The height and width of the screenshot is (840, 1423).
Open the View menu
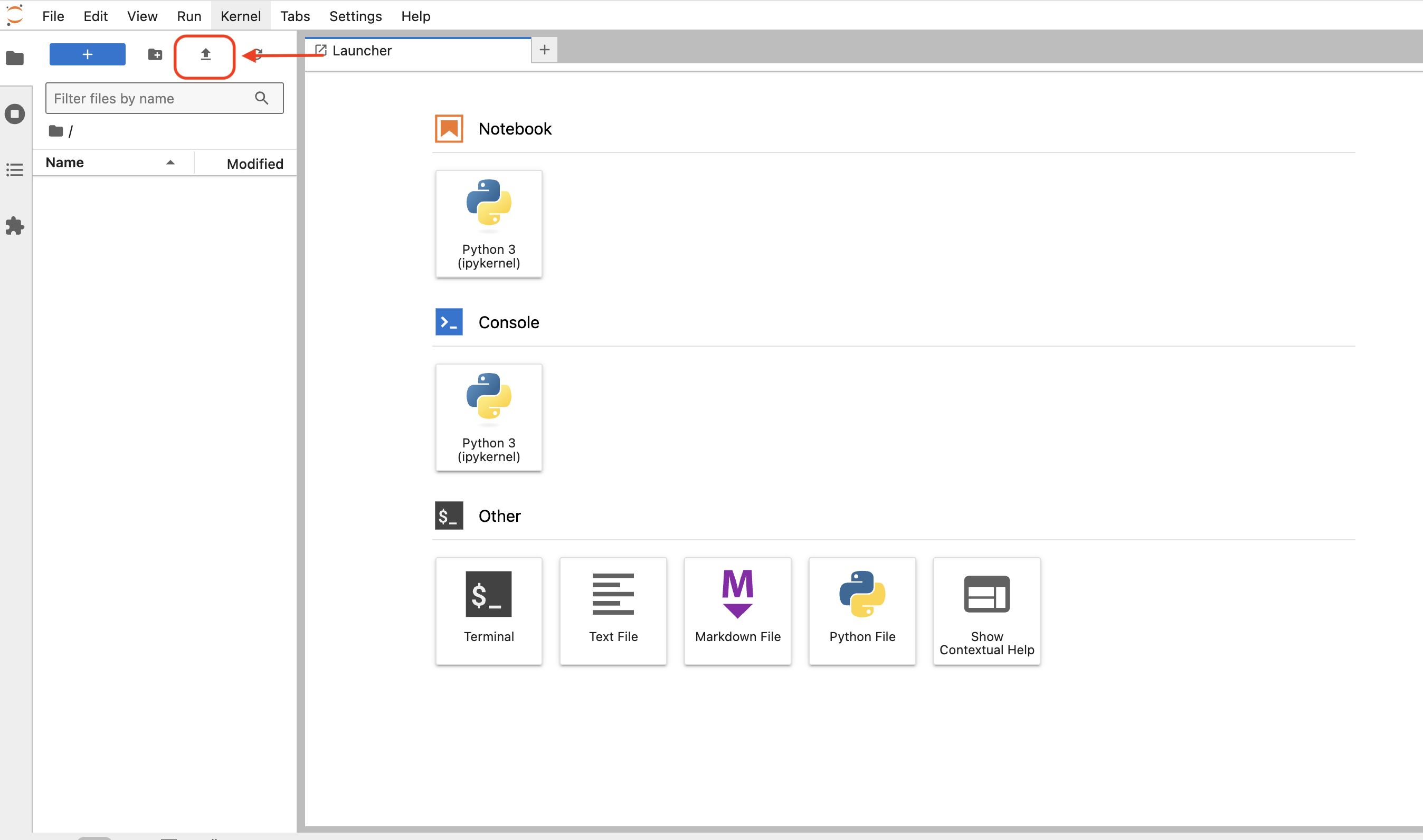(142, 16)
